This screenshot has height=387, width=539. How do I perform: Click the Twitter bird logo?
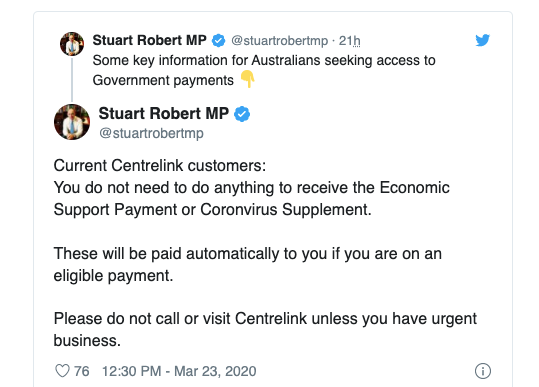pos(483,40)
